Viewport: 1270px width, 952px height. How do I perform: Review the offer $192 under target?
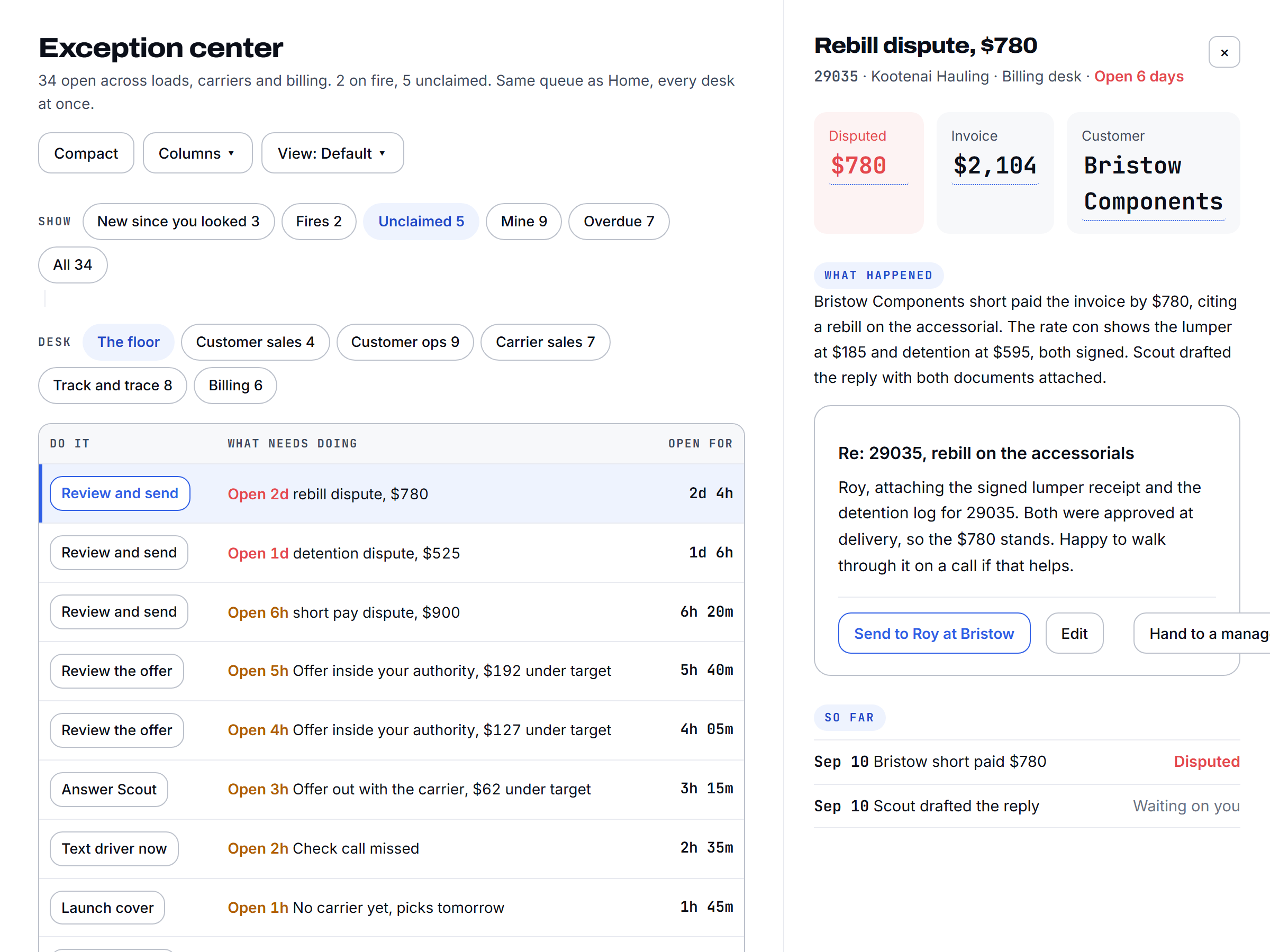click(116, 671)
